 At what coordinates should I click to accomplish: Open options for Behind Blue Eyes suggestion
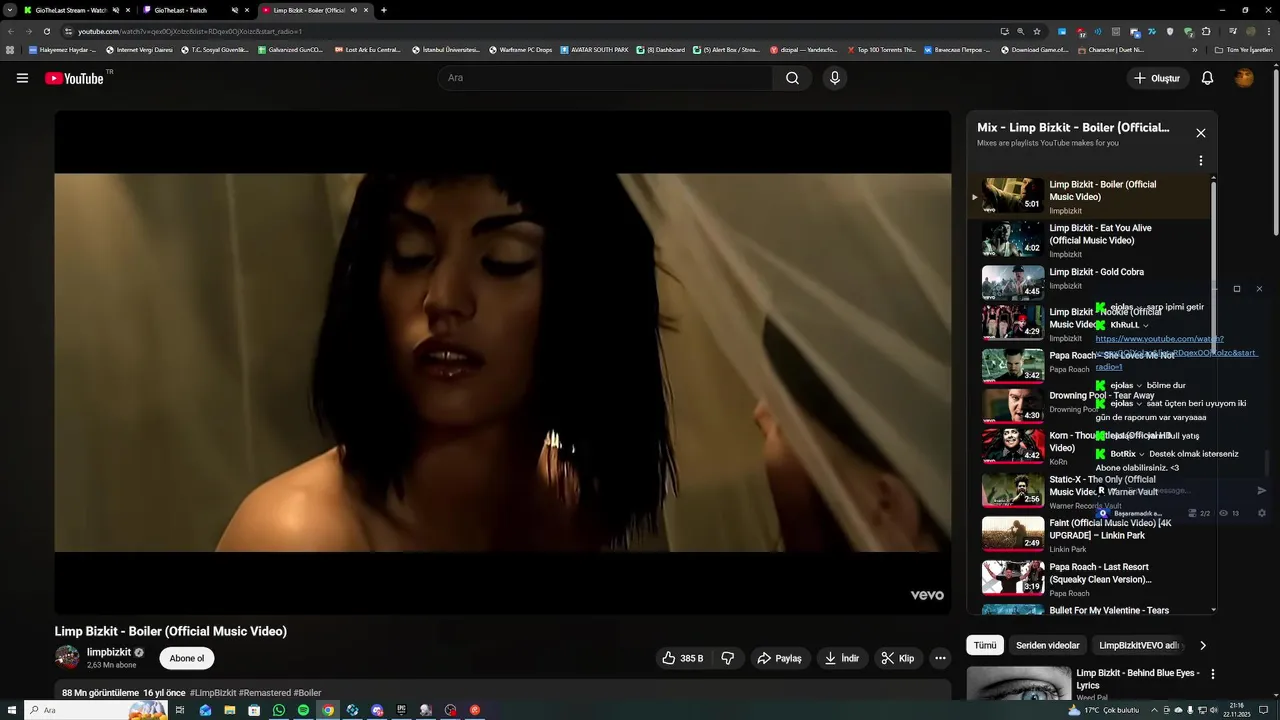(1213, 675)
